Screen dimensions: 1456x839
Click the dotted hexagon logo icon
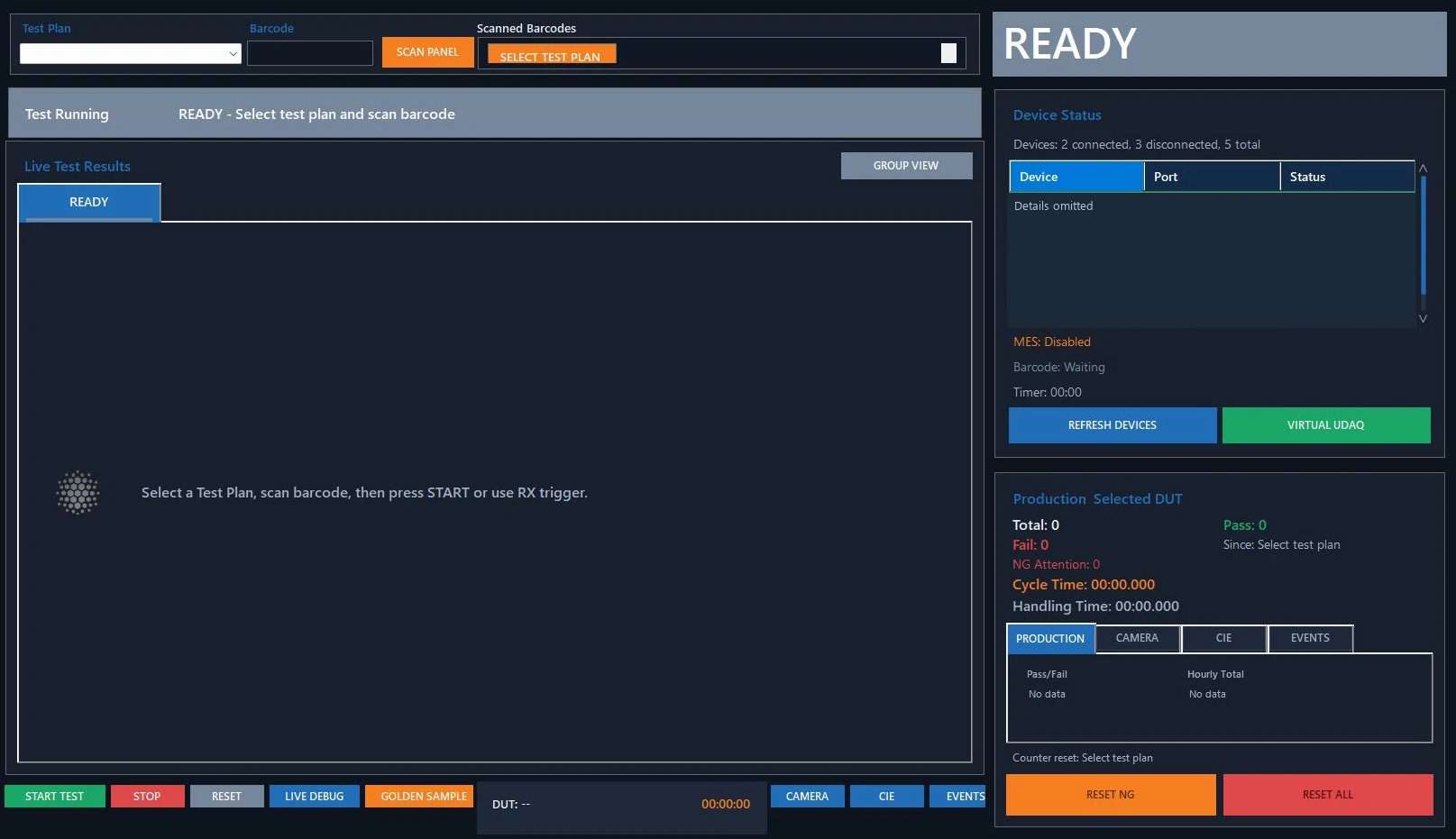coord(78,492)
